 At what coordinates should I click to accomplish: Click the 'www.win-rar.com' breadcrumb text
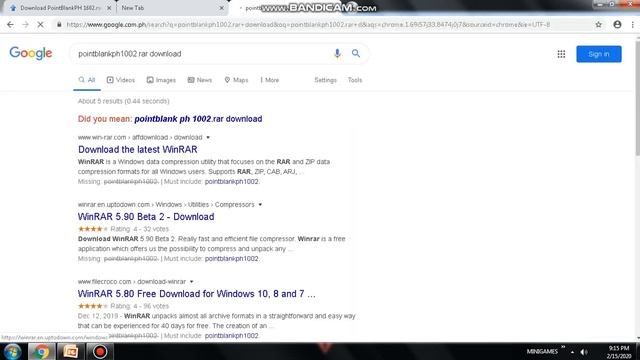(x=102, y=138)
